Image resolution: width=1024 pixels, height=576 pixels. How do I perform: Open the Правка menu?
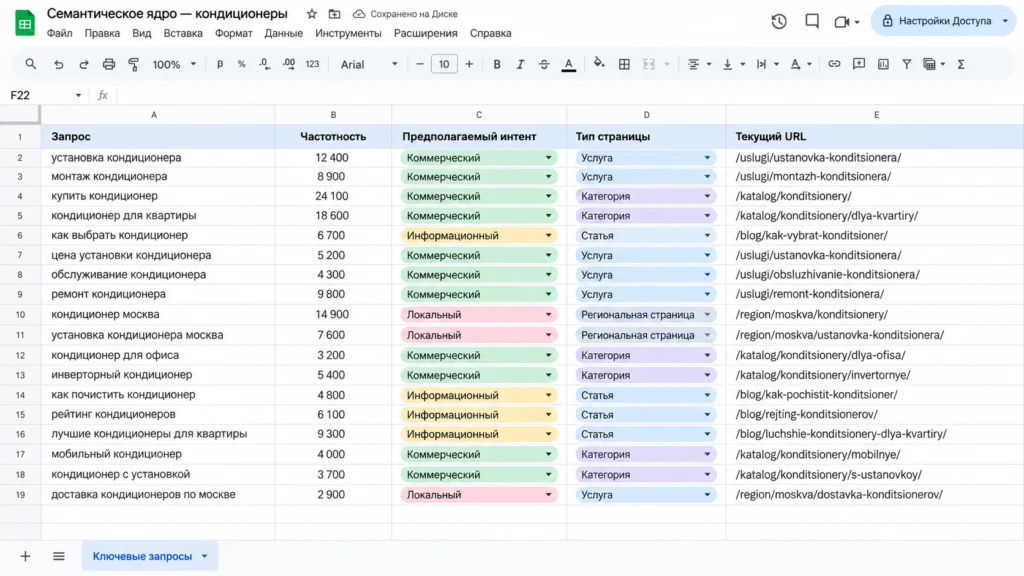(102, 33)
